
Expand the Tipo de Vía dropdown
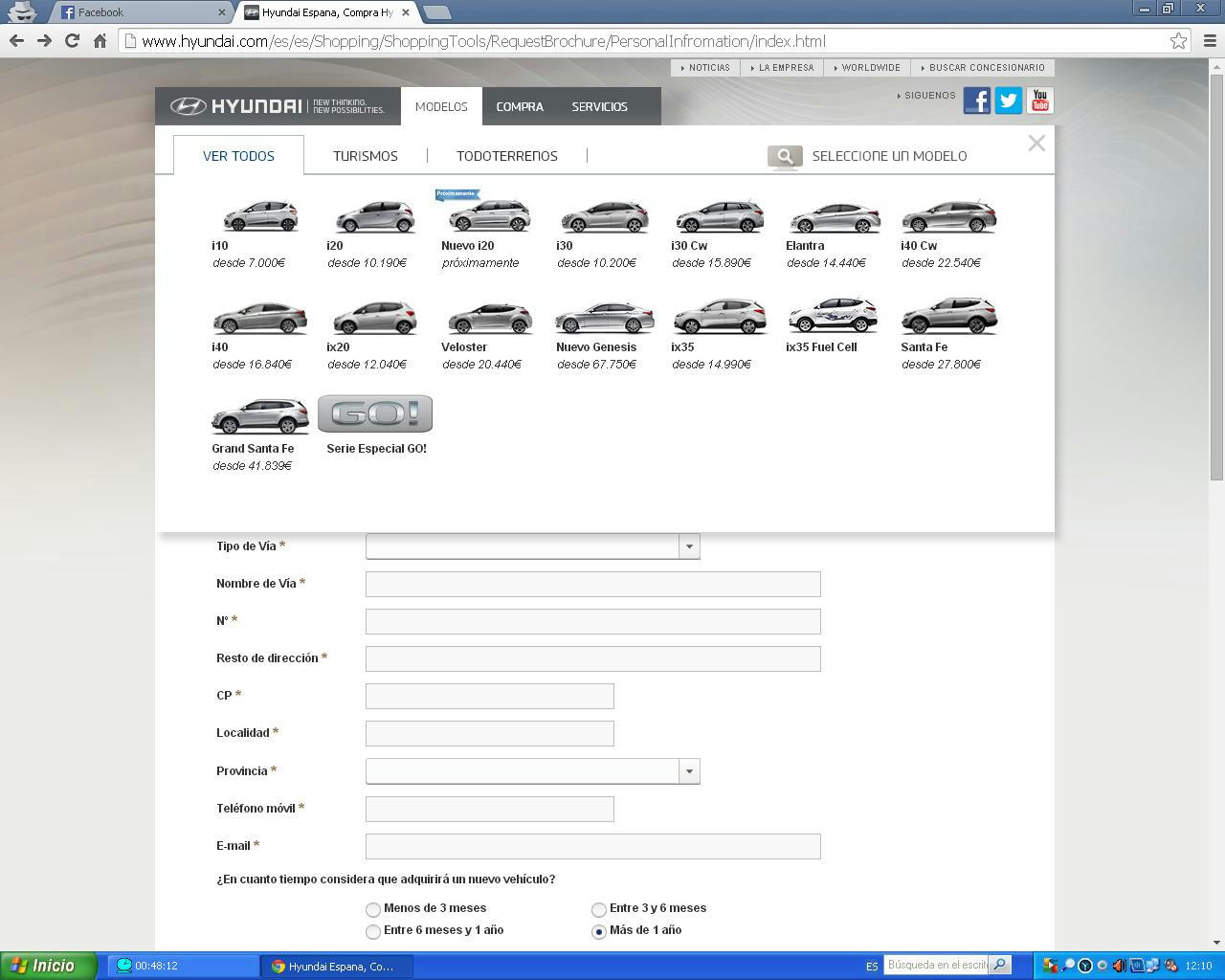[688, 546]
